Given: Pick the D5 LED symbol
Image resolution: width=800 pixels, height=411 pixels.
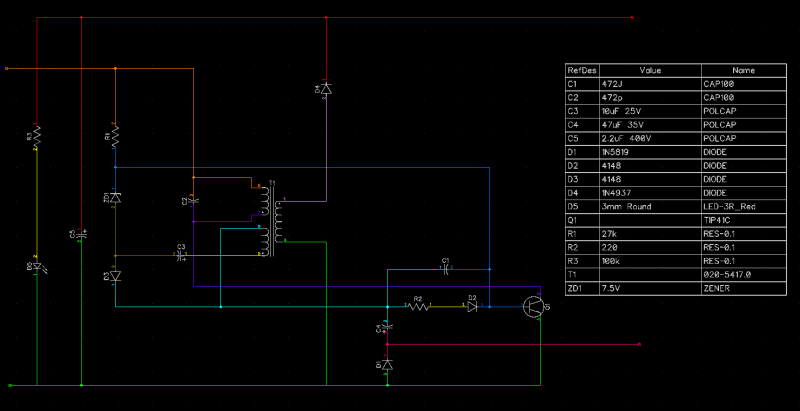Looking at the screenshot, I should click(37, 266).
